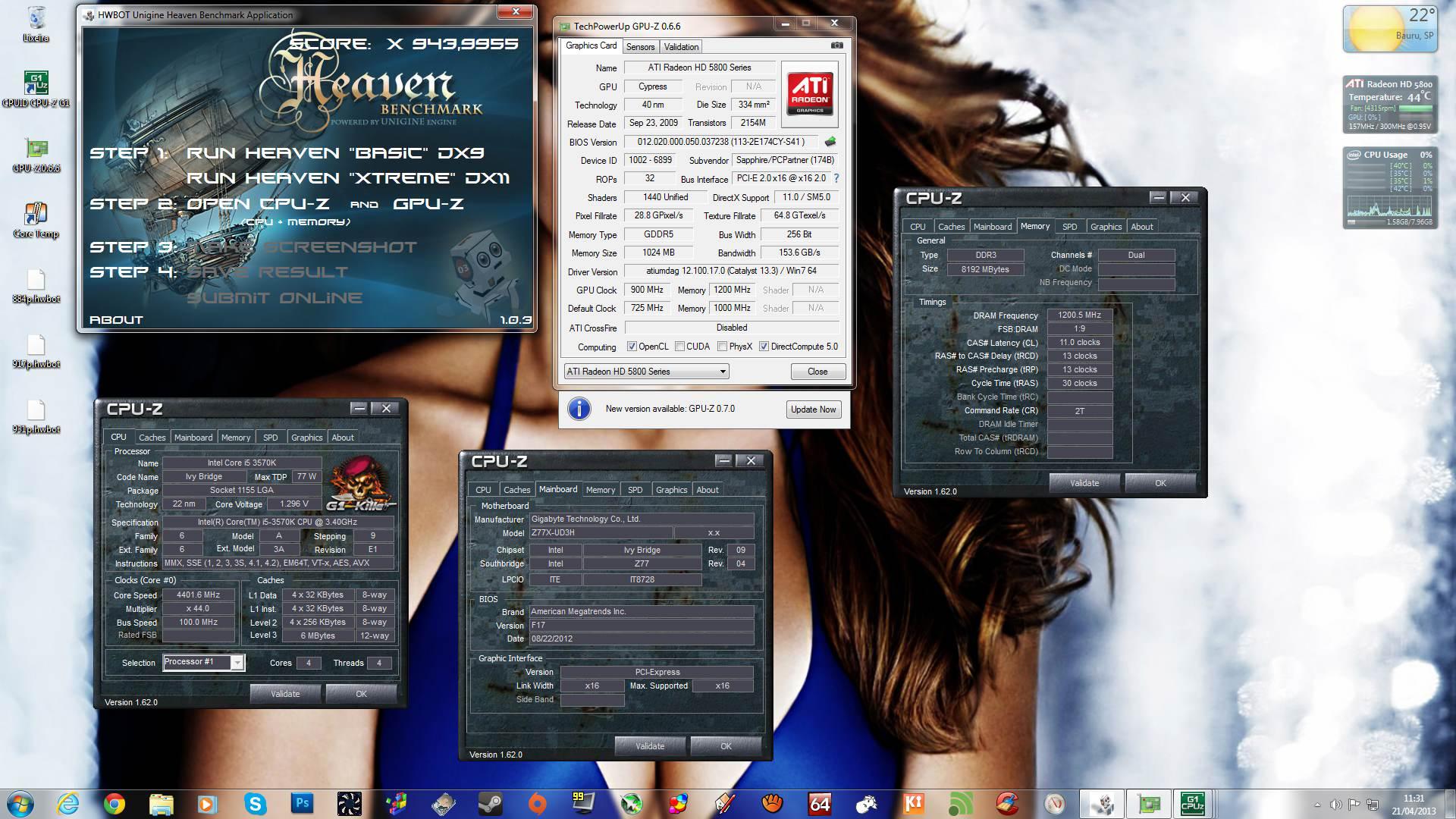Open Google Chrome from the taskbar
This screenshot has width=1456, height=819.
[x=115, y=804]
